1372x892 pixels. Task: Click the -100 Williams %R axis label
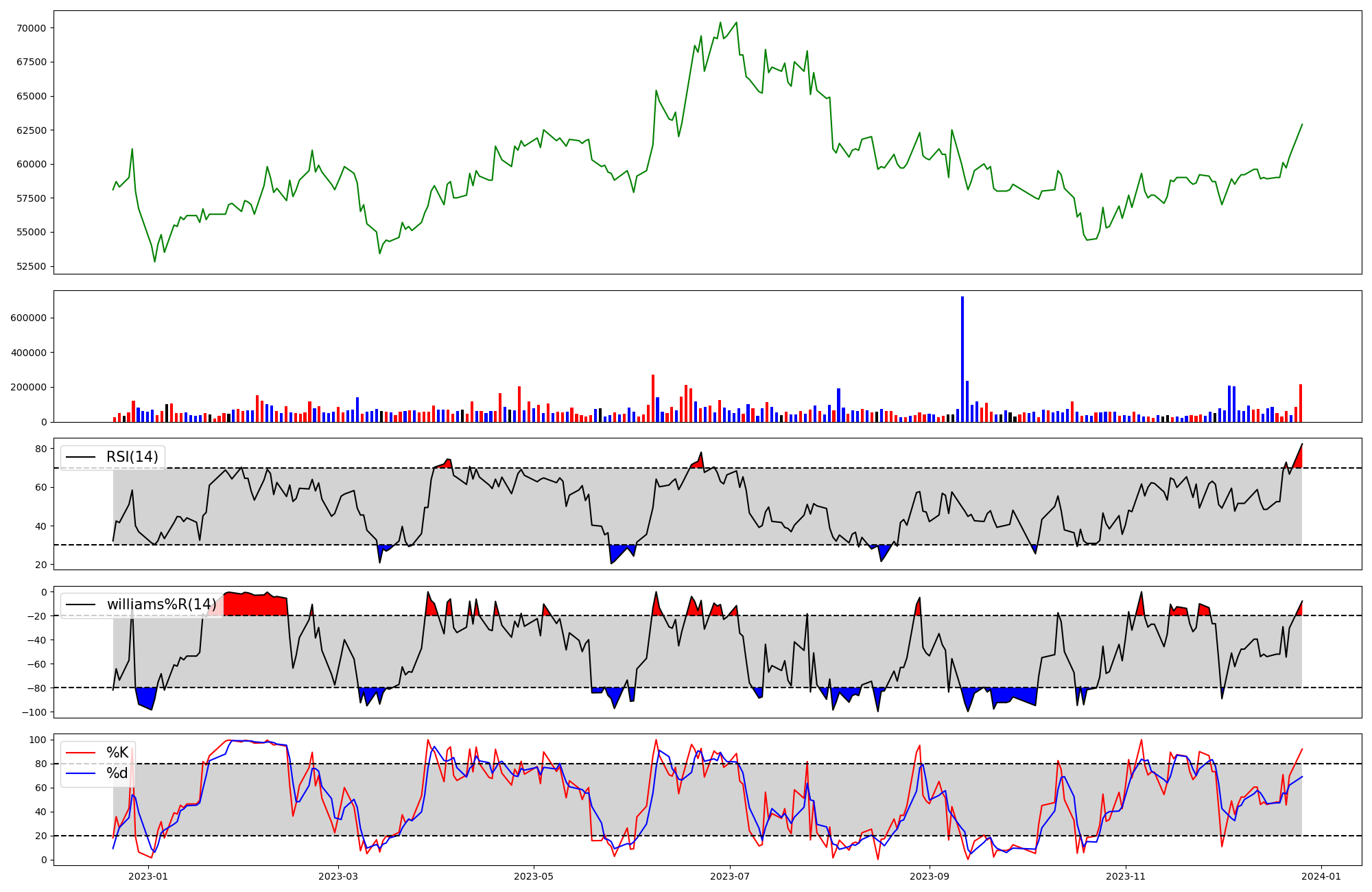coord(34,712)
